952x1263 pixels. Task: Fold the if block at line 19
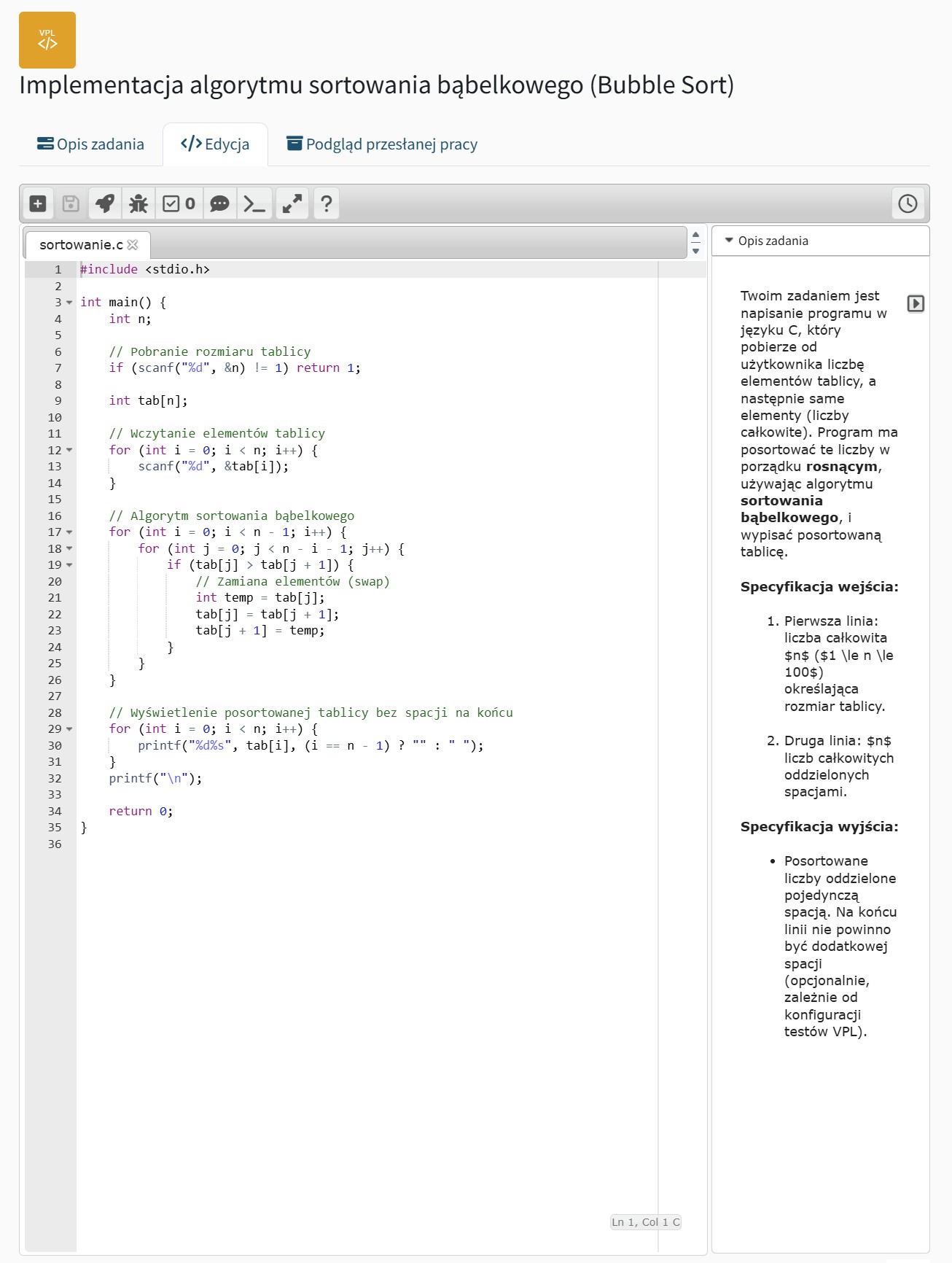point(70,565)
